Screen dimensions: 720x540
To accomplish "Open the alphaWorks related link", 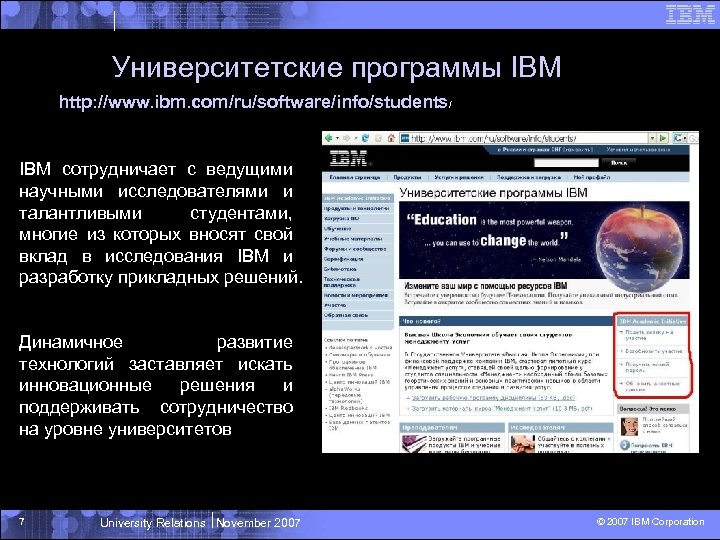I will click(x=347, y=395).
